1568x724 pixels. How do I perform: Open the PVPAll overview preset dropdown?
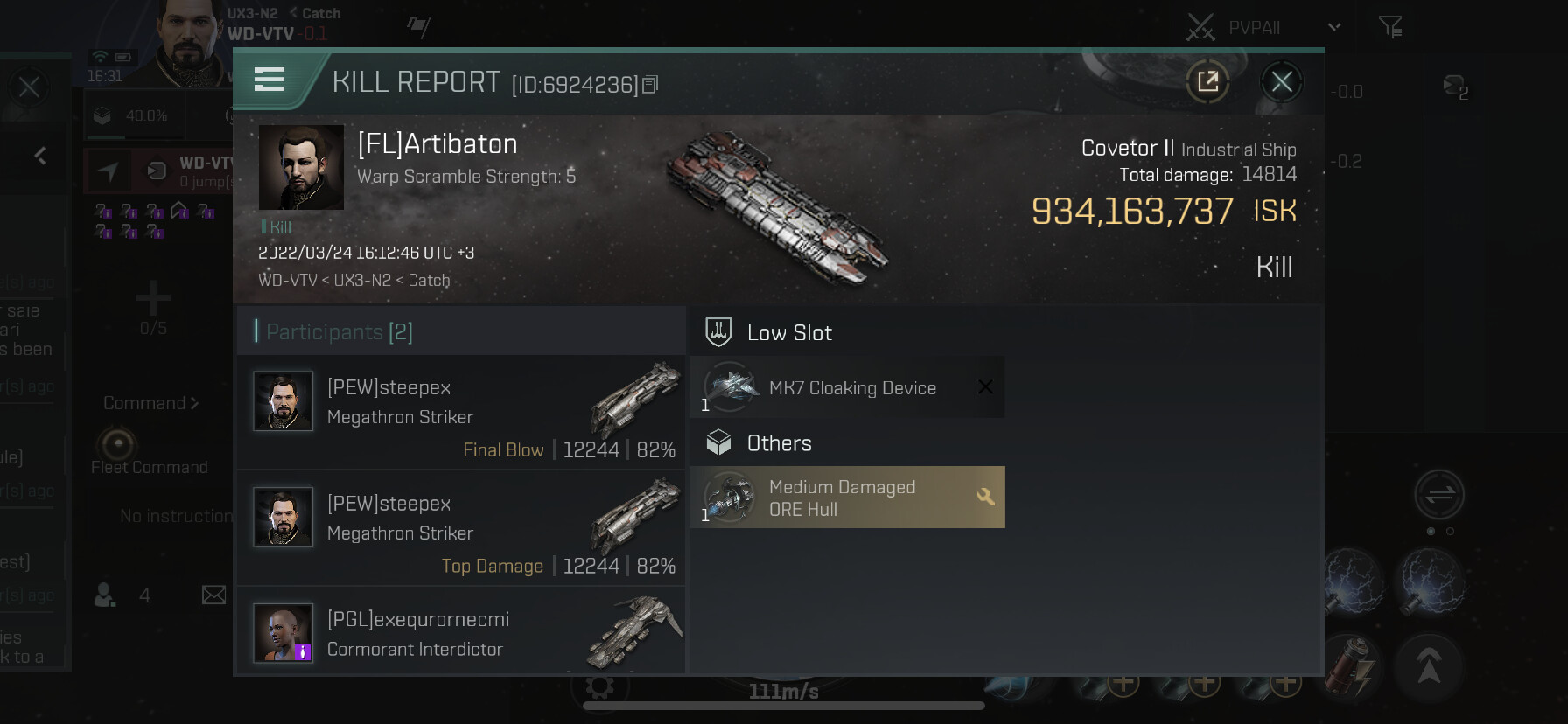pos(1333,27)
